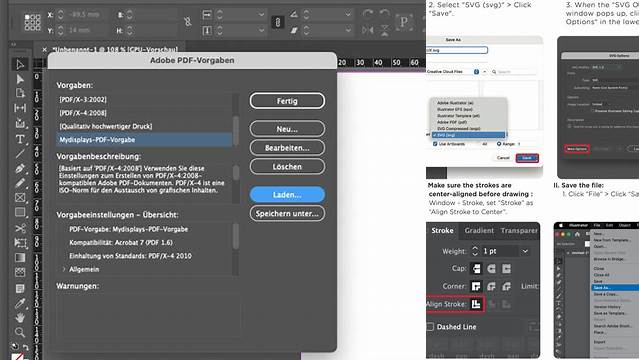
Task: Select the Rectangle tool
Action: (x=20, y=212)
